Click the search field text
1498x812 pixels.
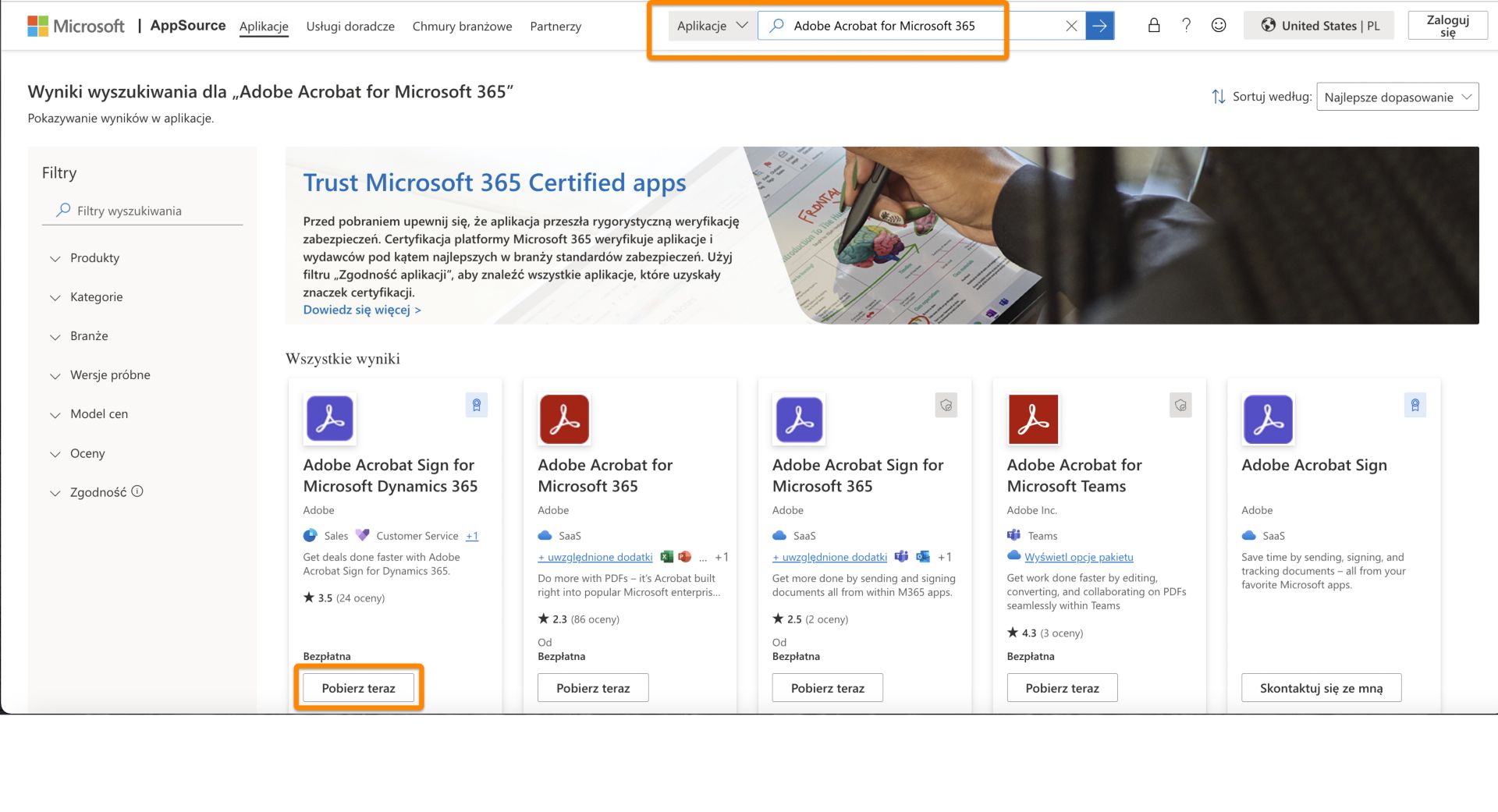point(884,26)
